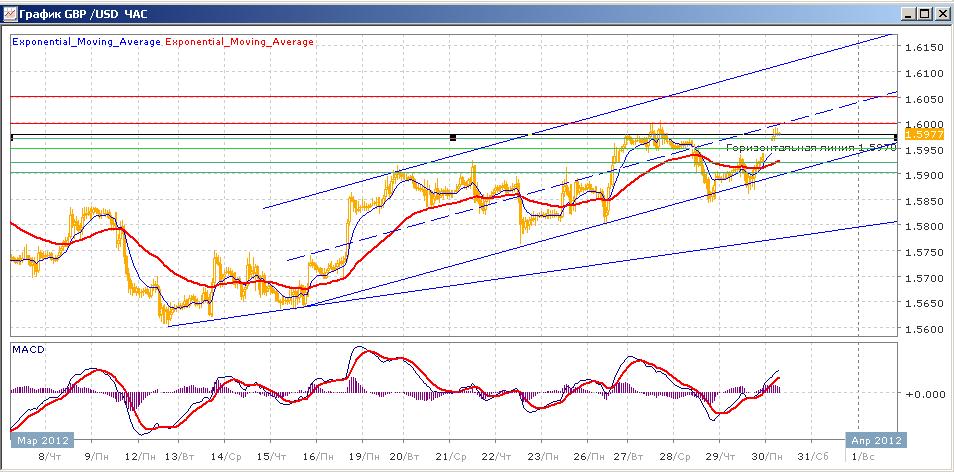Screen dimensions: 954x472
Task: Click the chart icon in the title bar
Action: (x=9, y=13)
